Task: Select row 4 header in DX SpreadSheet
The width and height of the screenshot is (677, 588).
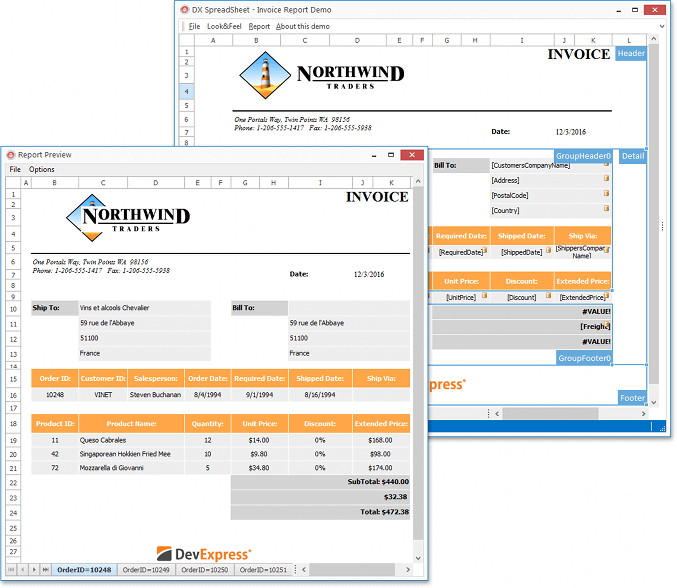Action: [187, 92]
